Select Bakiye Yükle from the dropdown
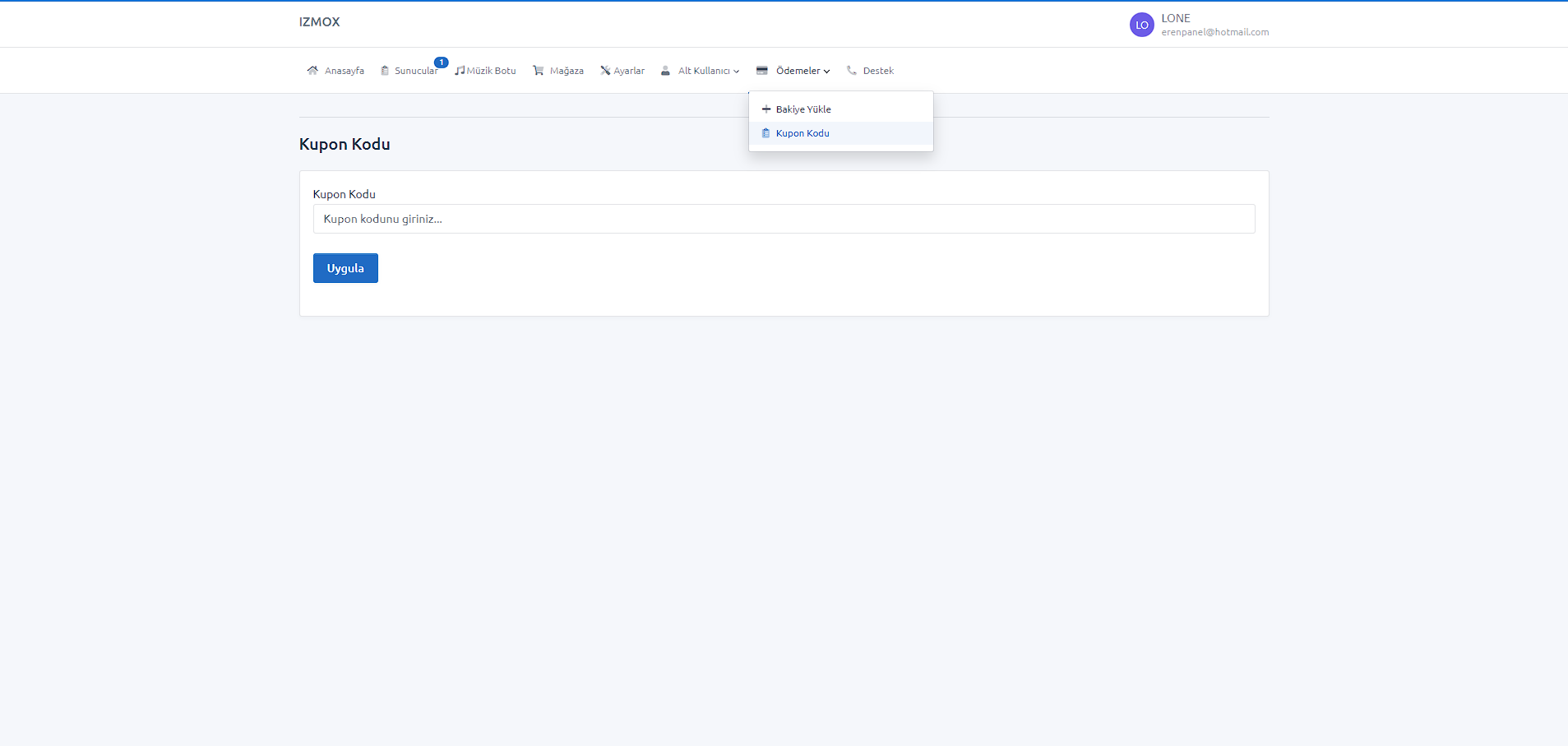This screenshot has width=1568, height=746. click(x=803, y=109)
